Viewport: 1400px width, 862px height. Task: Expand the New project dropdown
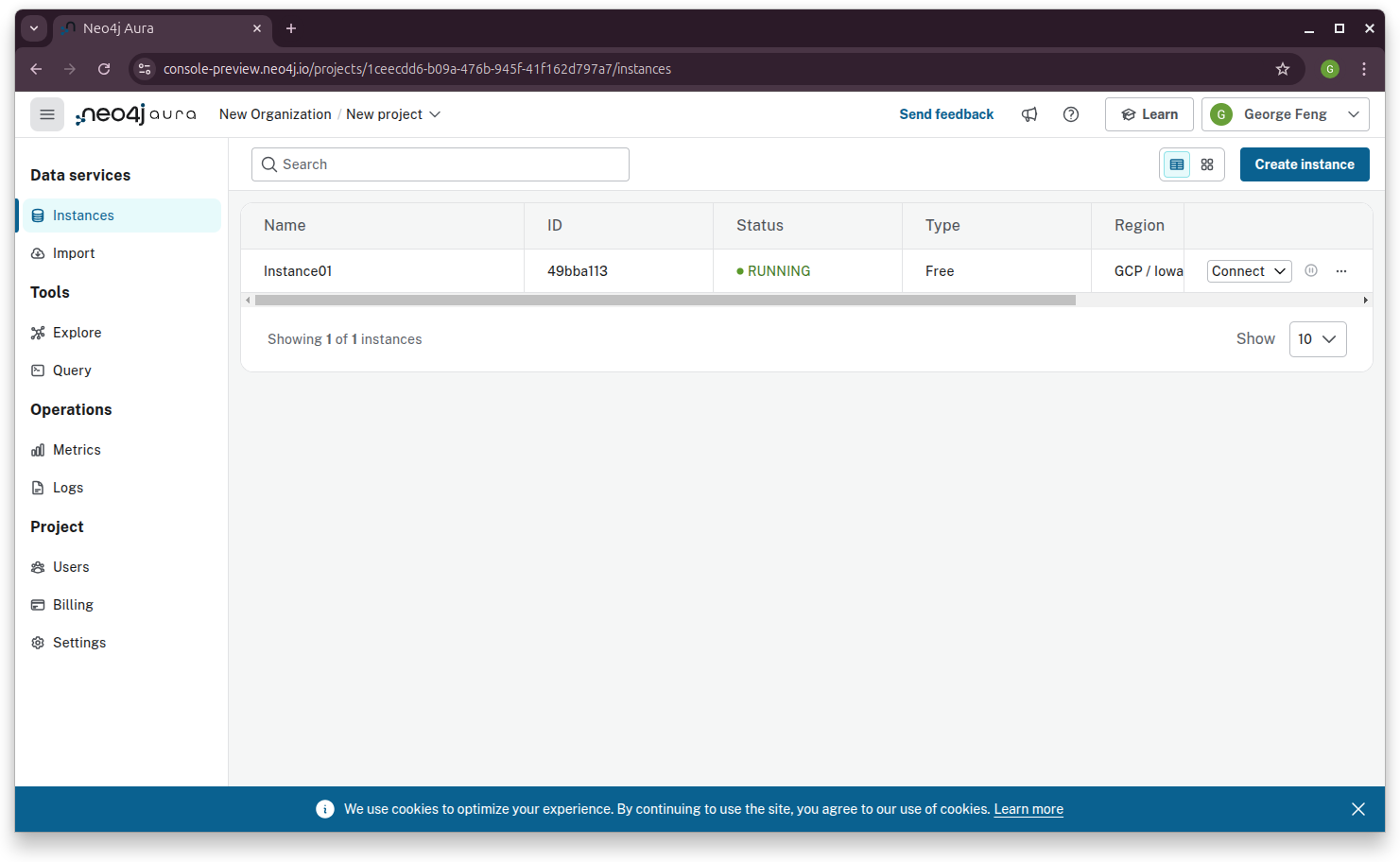393,114
